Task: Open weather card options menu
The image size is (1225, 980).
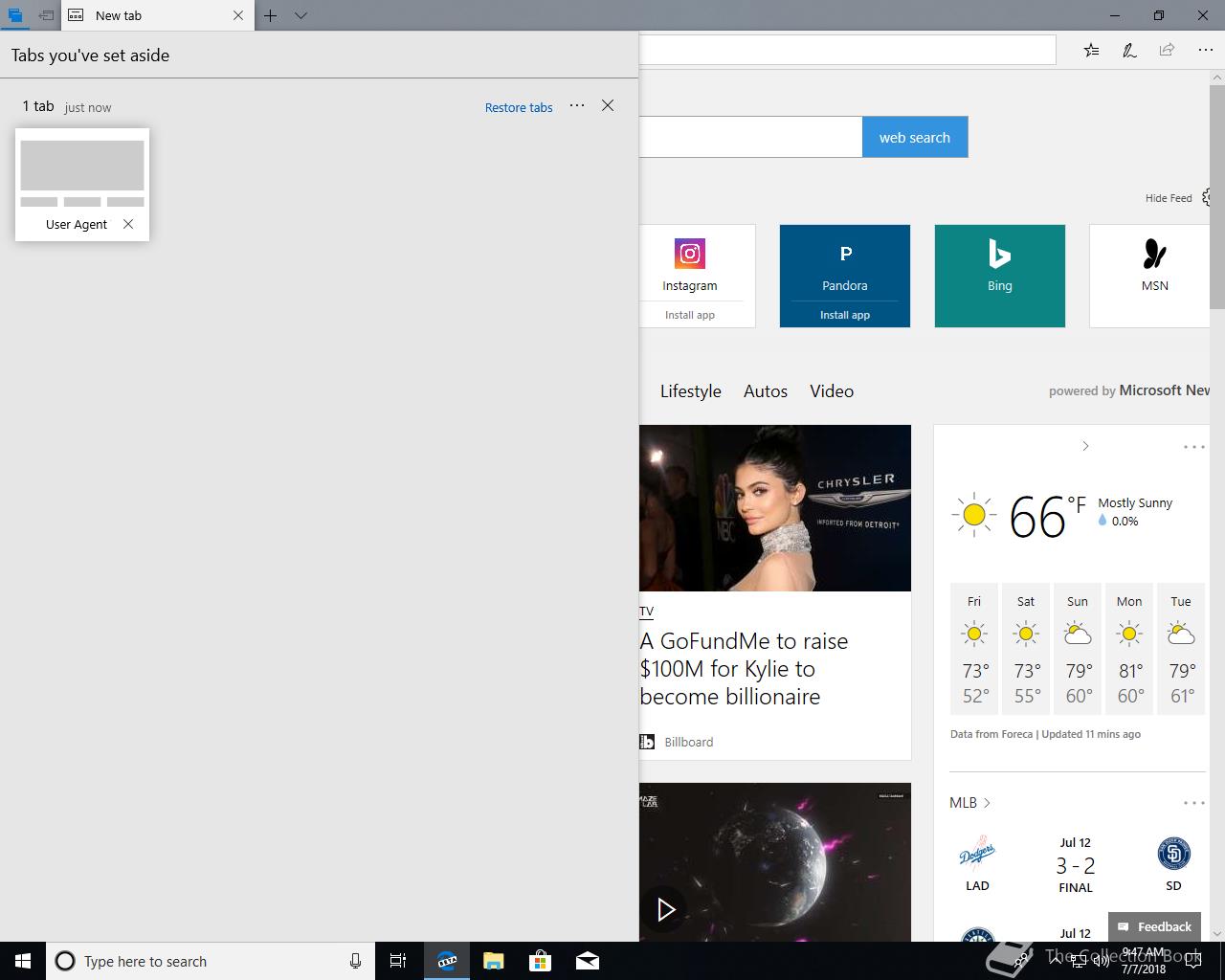Action: pyautogui.click(x=1193, y=447)
